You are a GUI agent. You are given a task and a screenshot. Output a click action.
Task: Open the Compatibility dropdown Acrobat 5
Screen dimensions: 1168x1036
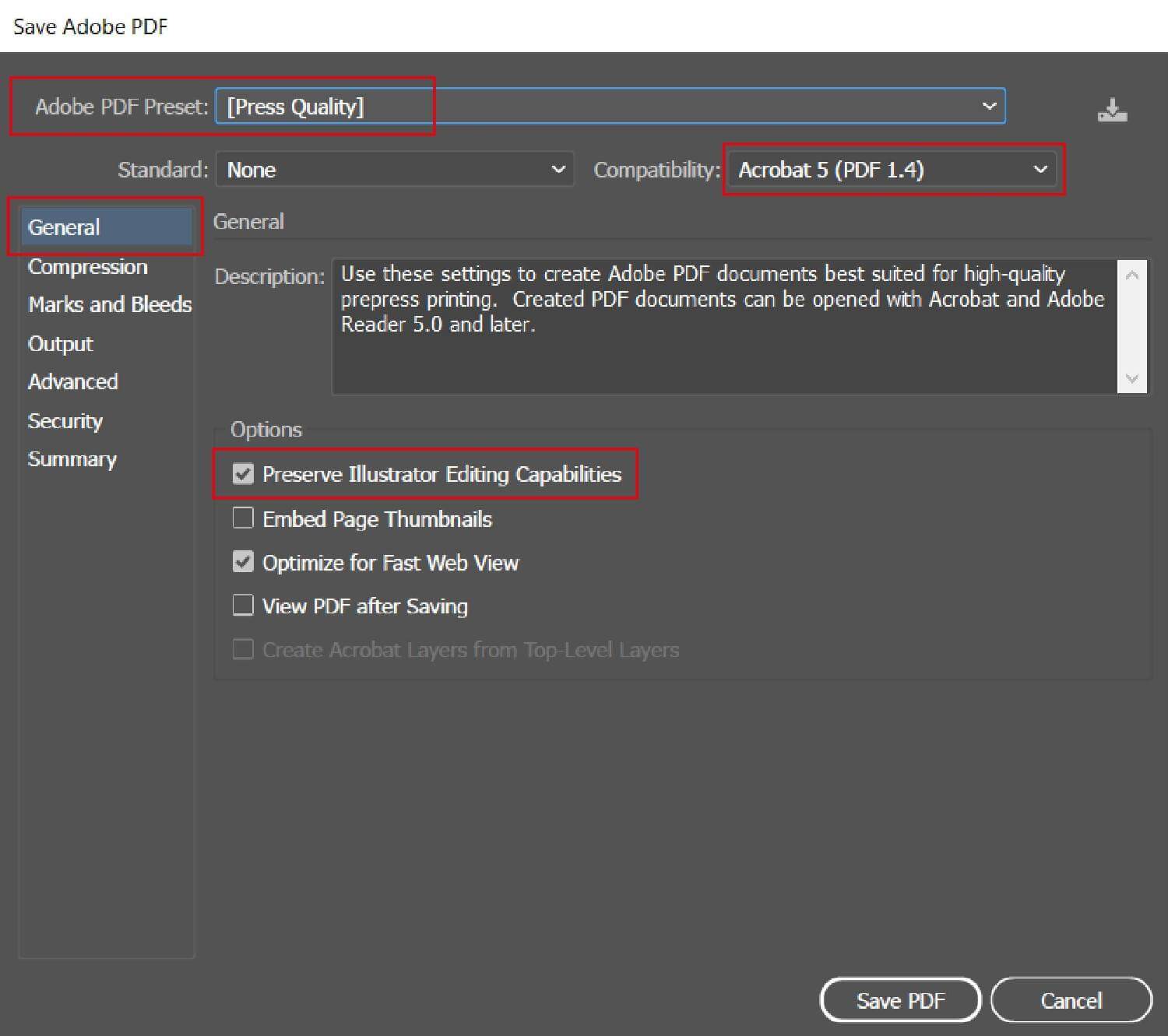click(892, 170)
